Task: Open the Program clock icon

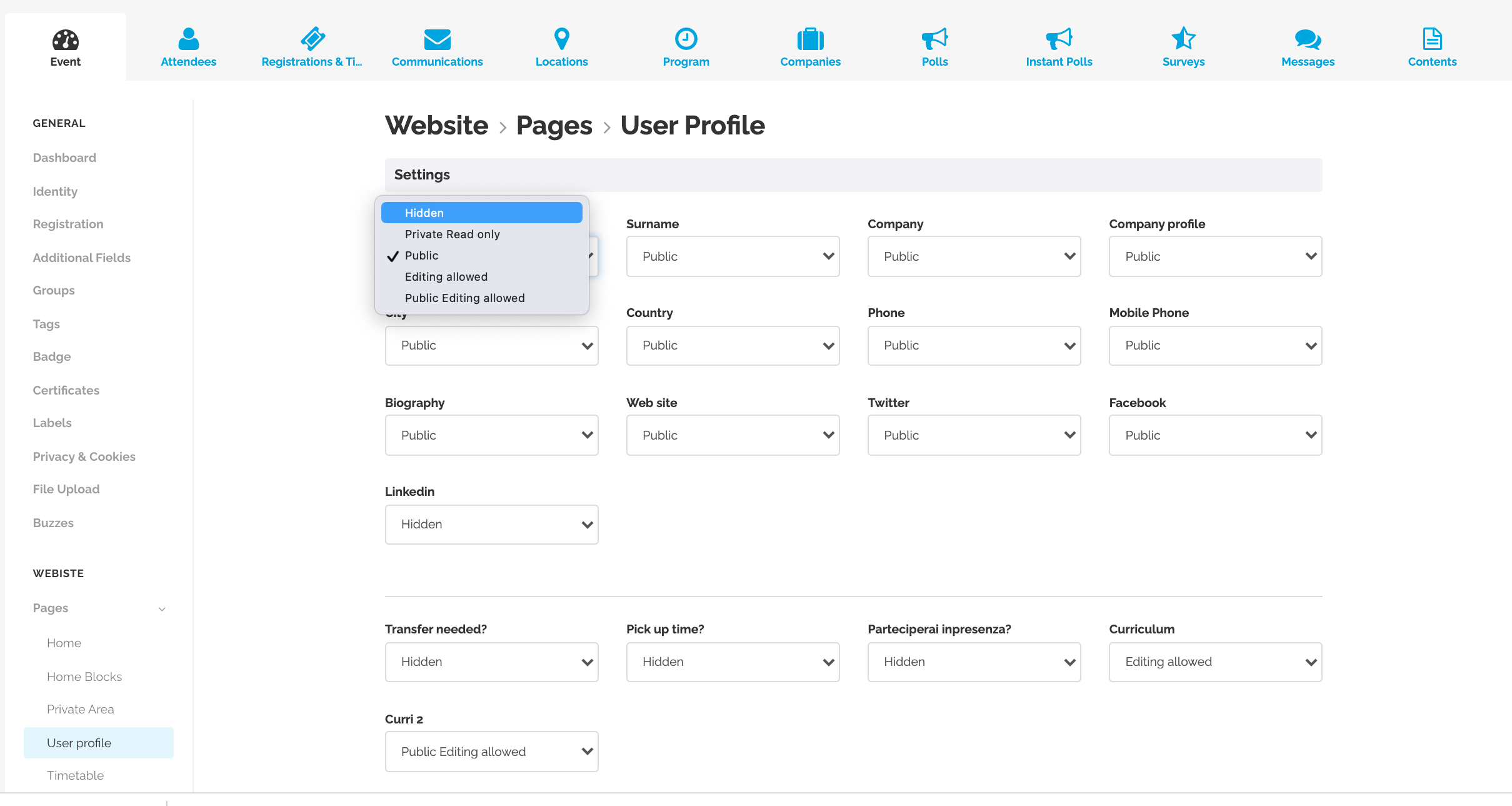Action: pyautogui.click(x=686, y=39)
